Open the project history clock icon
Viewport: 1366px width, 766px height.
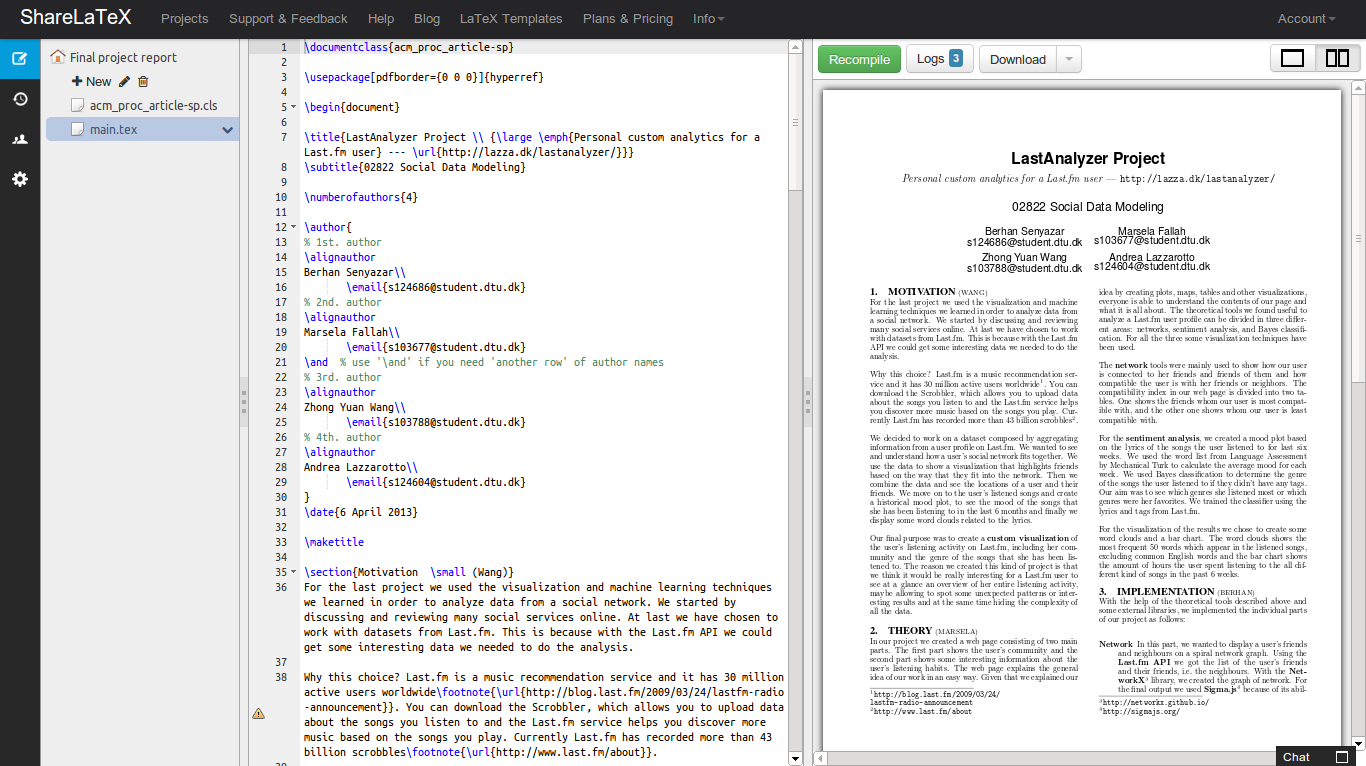tap(20, 99)
